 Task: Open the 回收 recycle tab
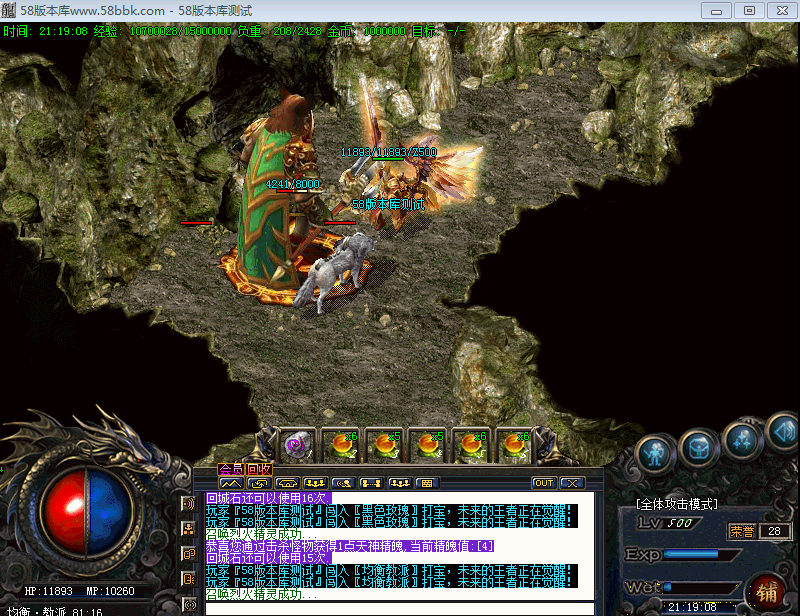pos(259,469)
